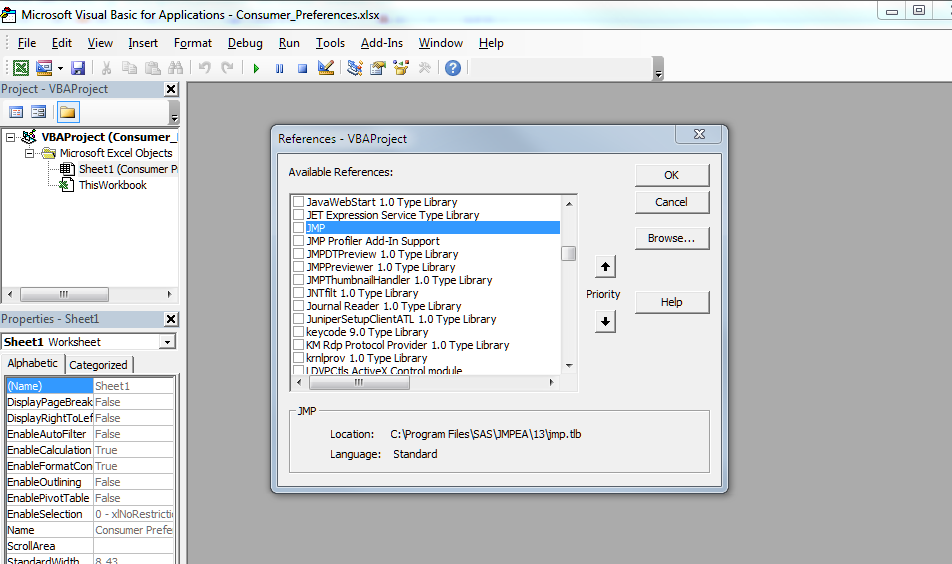Click the references list vertical scrollbar thumb
952x564 pixels.
click(569, 253)
